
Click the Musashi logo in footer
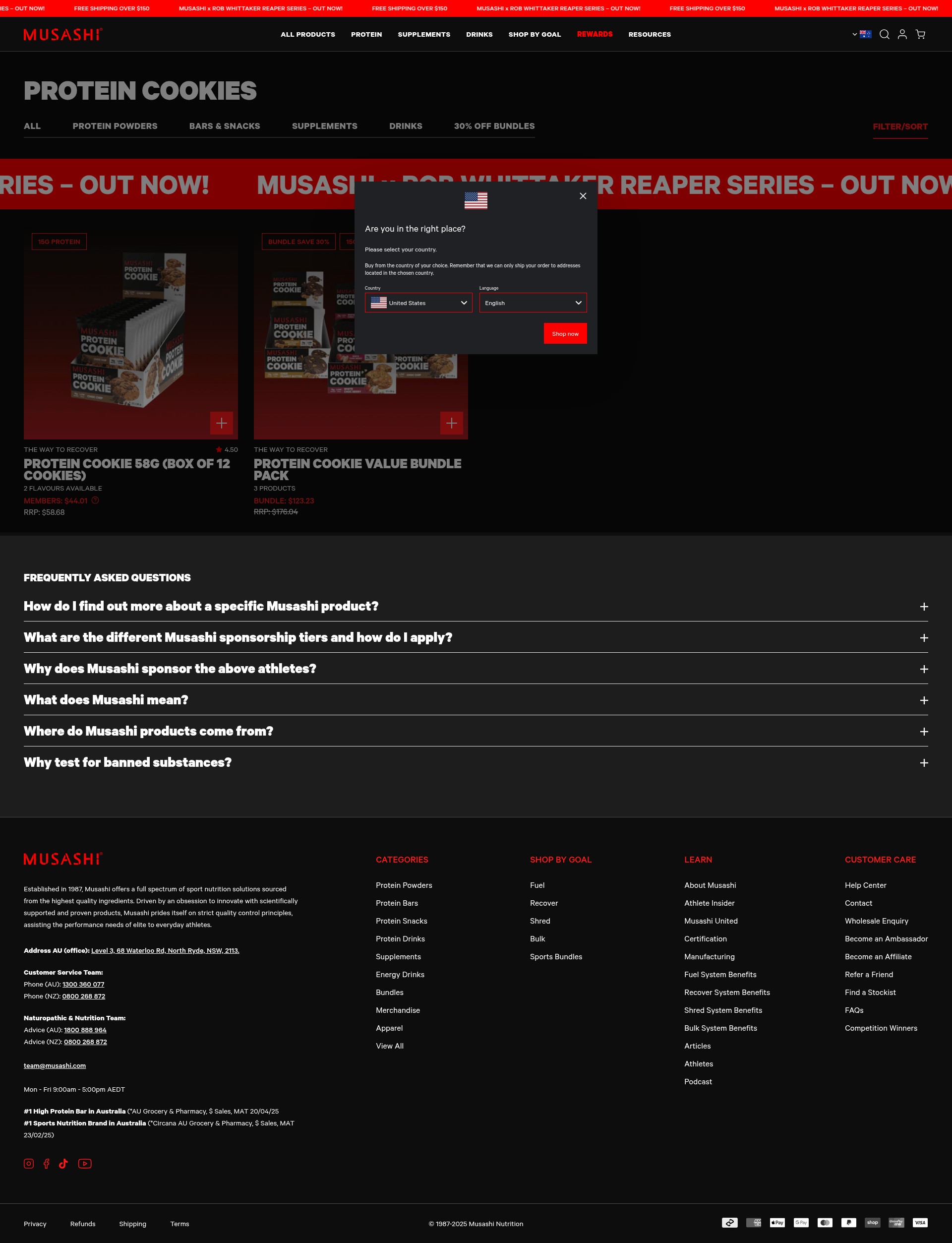pos(63,859)
